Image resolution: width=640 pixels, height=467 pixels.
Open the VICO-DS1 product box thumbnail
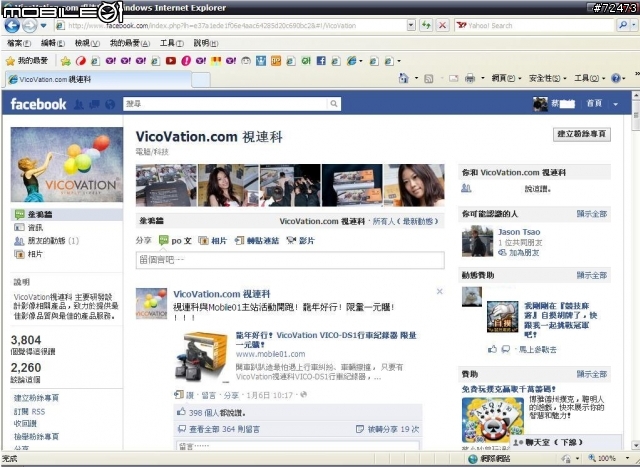(202, 357)
